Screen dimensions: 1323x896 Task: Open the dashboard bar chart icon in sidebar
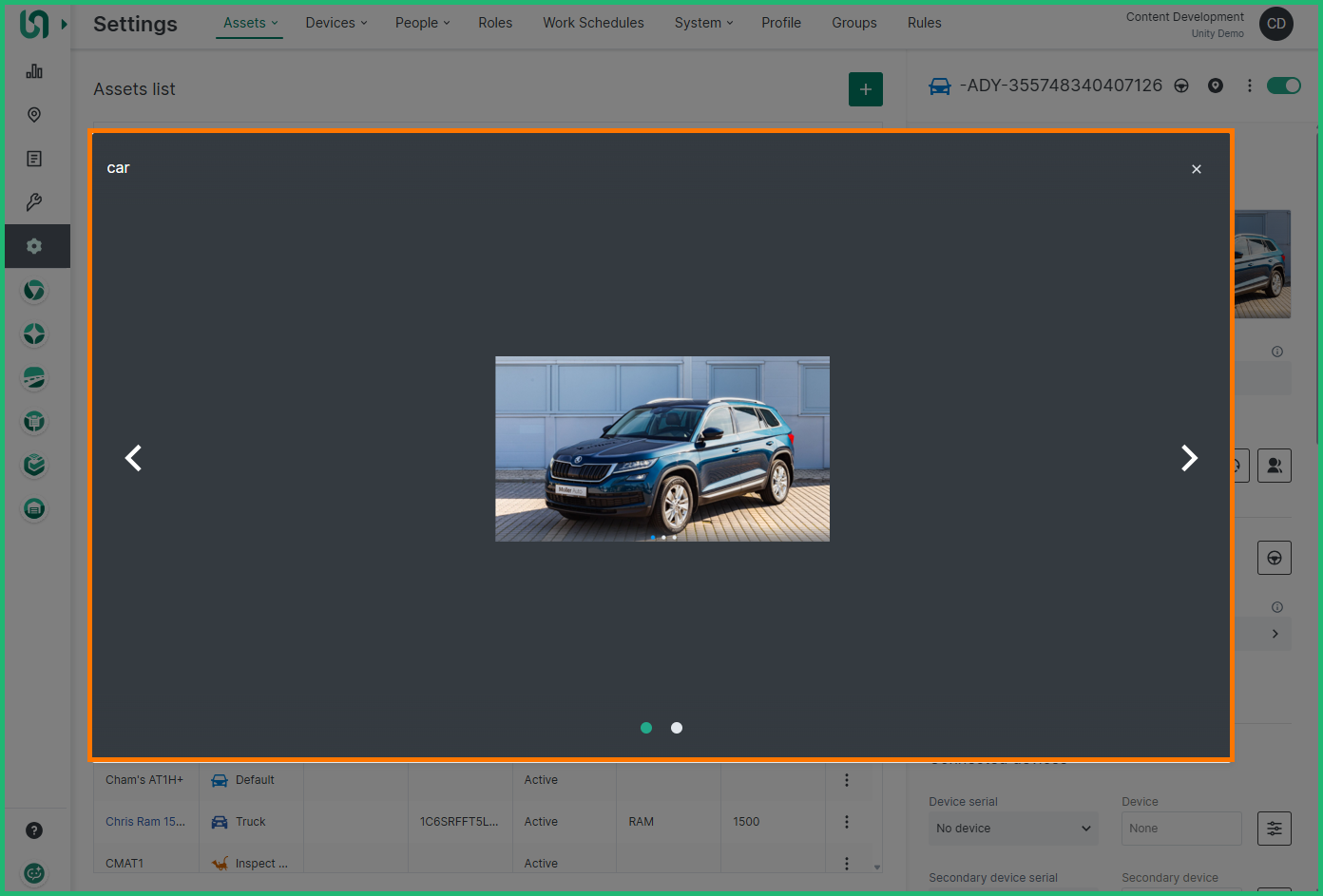click(34, 71)
